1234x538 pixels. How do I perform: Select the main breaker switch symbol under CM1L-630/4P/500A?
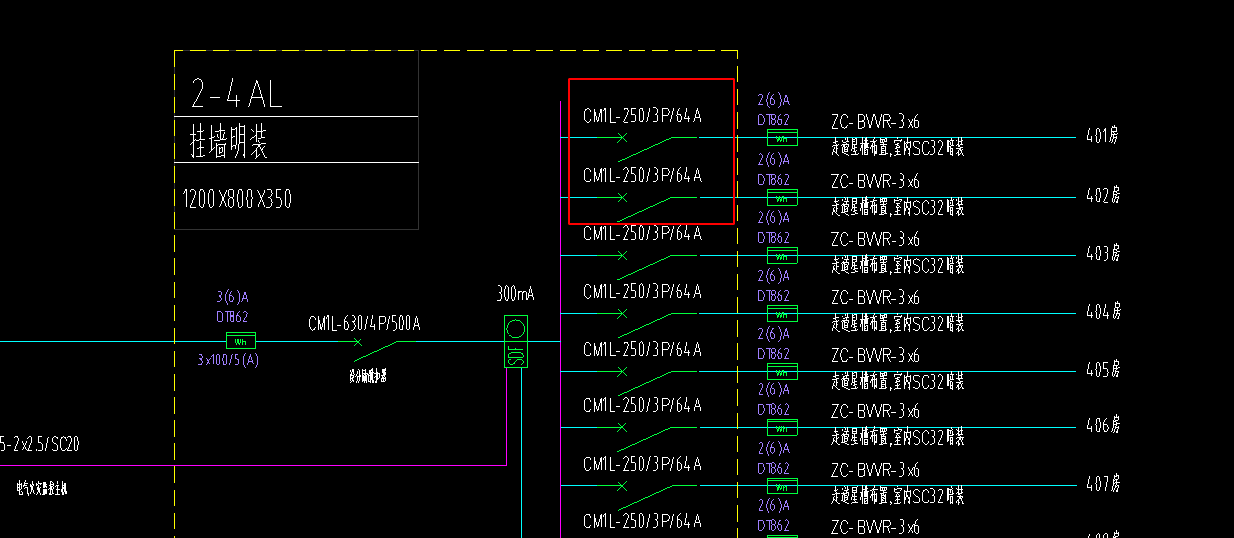pyautogui.click(x=376, y=349)
